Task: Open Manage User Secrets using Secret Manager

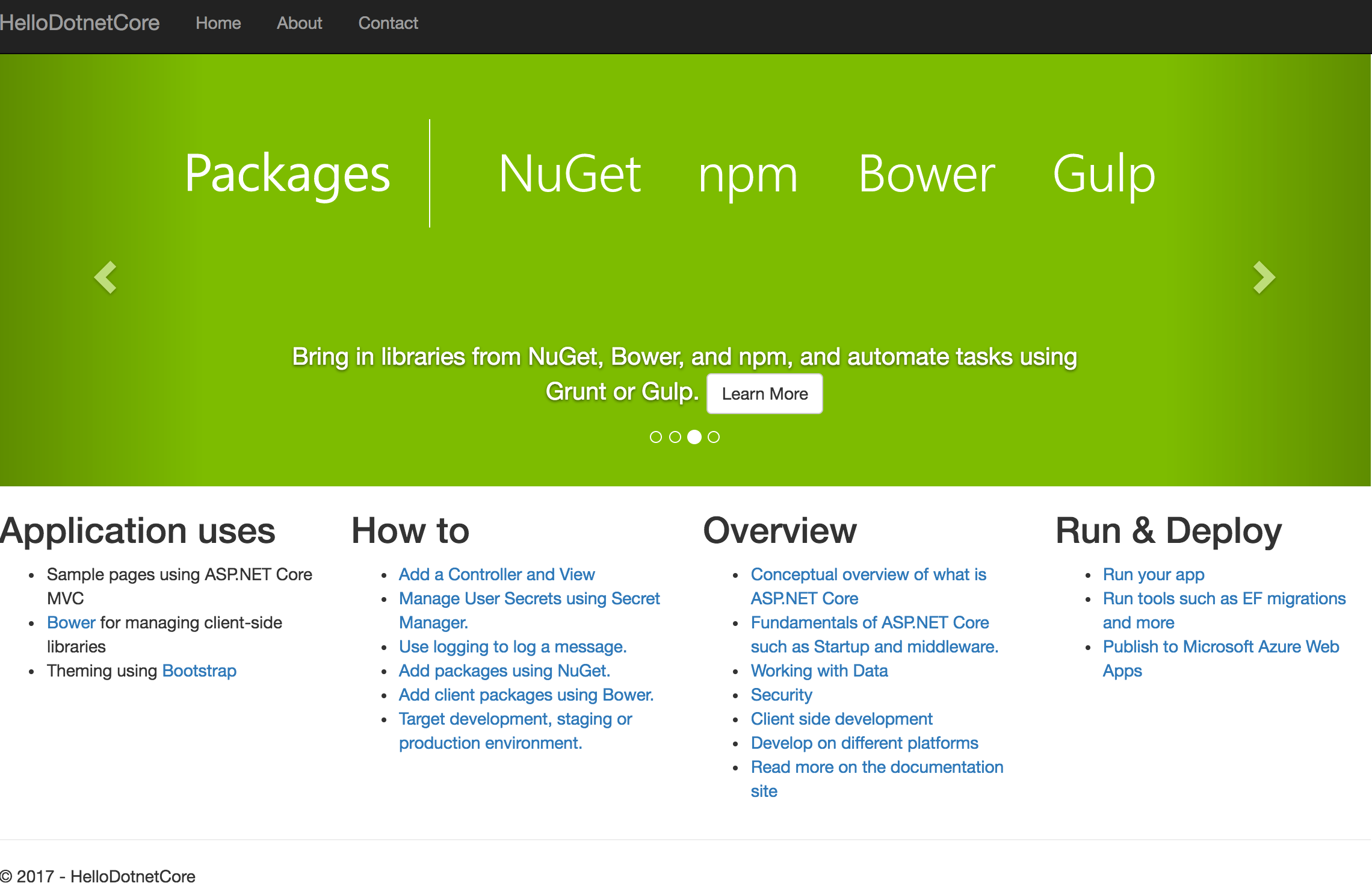Action: pos(530,610)
